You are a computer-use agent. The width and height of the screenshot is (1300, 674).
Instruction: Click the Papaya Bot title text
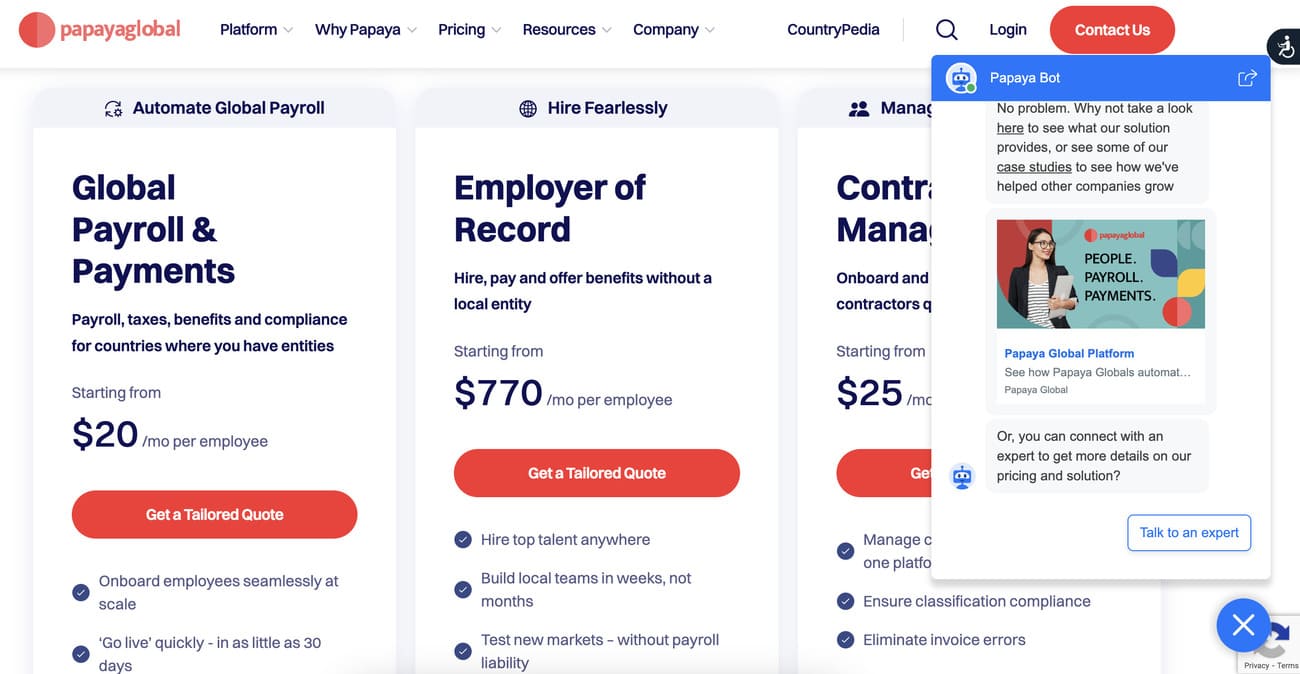[1025, 78]
